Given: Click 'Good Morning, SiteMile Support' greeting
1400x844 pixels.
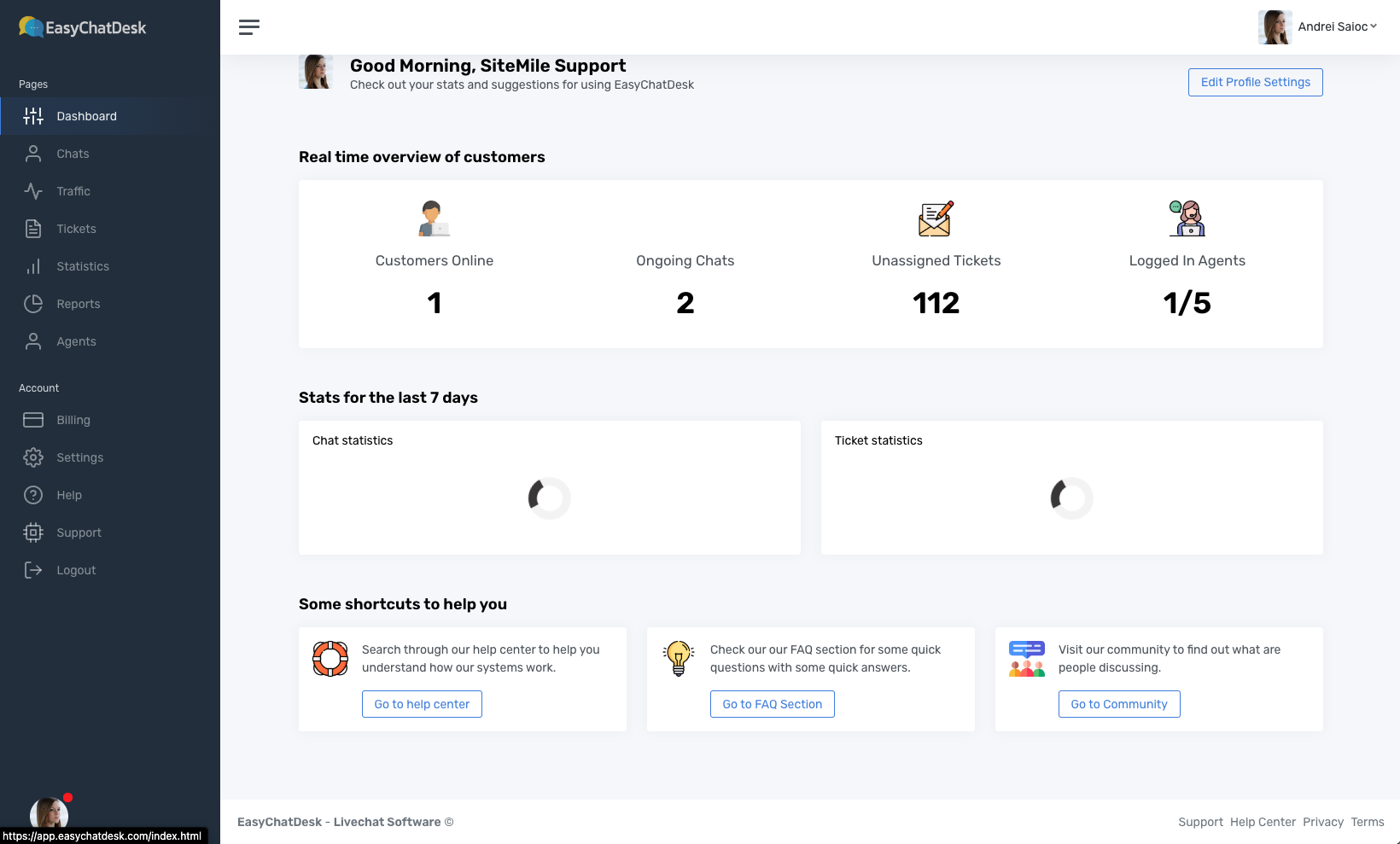Looking at the screenshot, I should pyautogui.click(x=487, y=66).
